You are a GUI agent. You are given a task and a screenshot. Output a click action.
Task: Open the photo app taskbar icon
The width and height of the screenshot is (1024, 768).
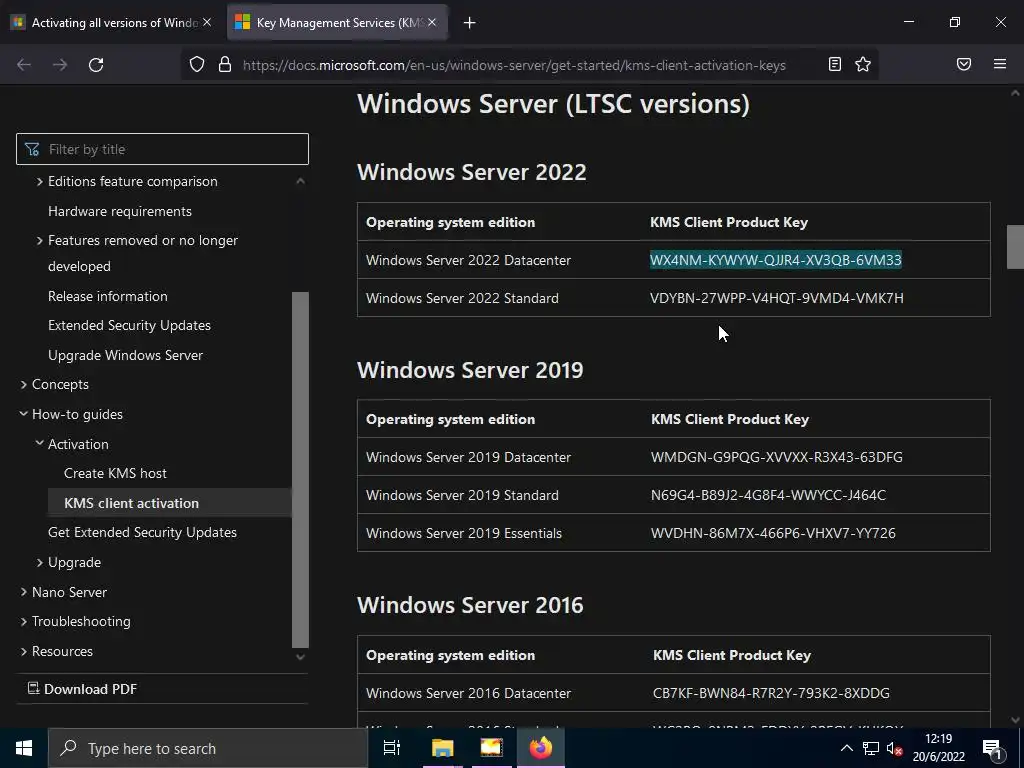(491, 748)
